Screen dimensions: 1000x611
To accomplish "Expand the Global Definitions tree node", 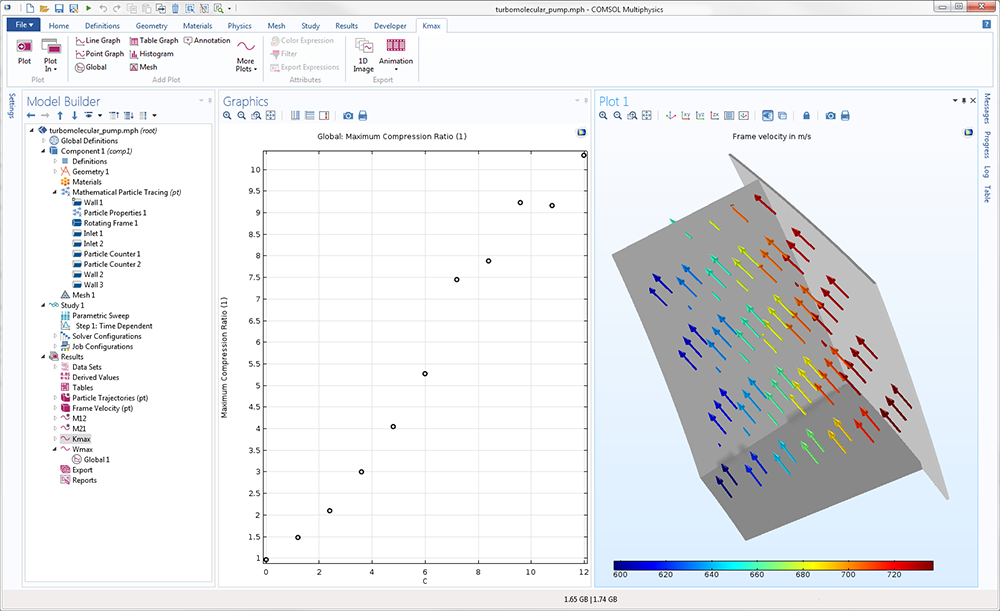I will pyautogui.click(x=43, y=141).
